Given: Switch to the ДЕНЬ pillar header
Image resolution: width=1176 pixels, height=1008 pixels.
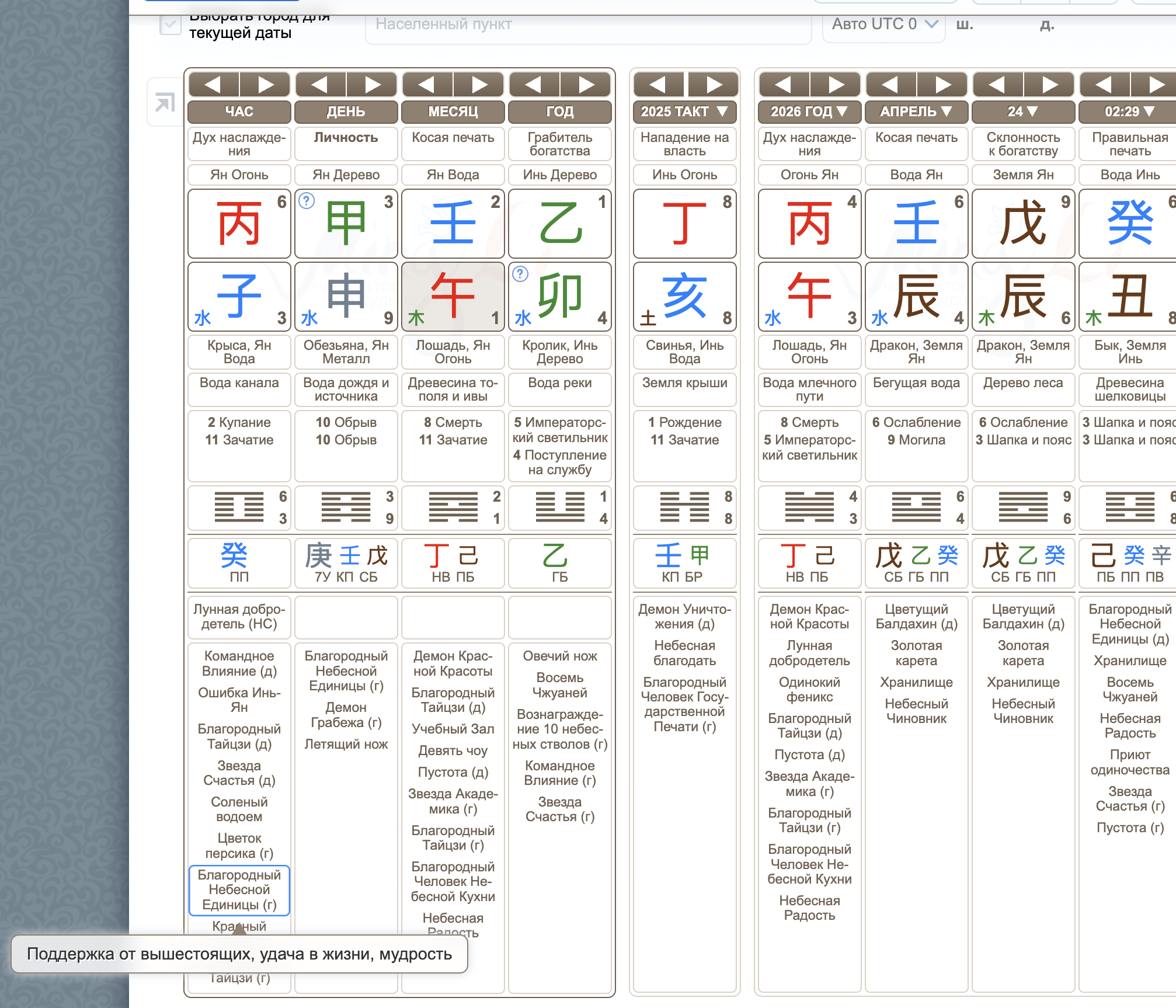Looking at the screenshot, I should 345,112.
